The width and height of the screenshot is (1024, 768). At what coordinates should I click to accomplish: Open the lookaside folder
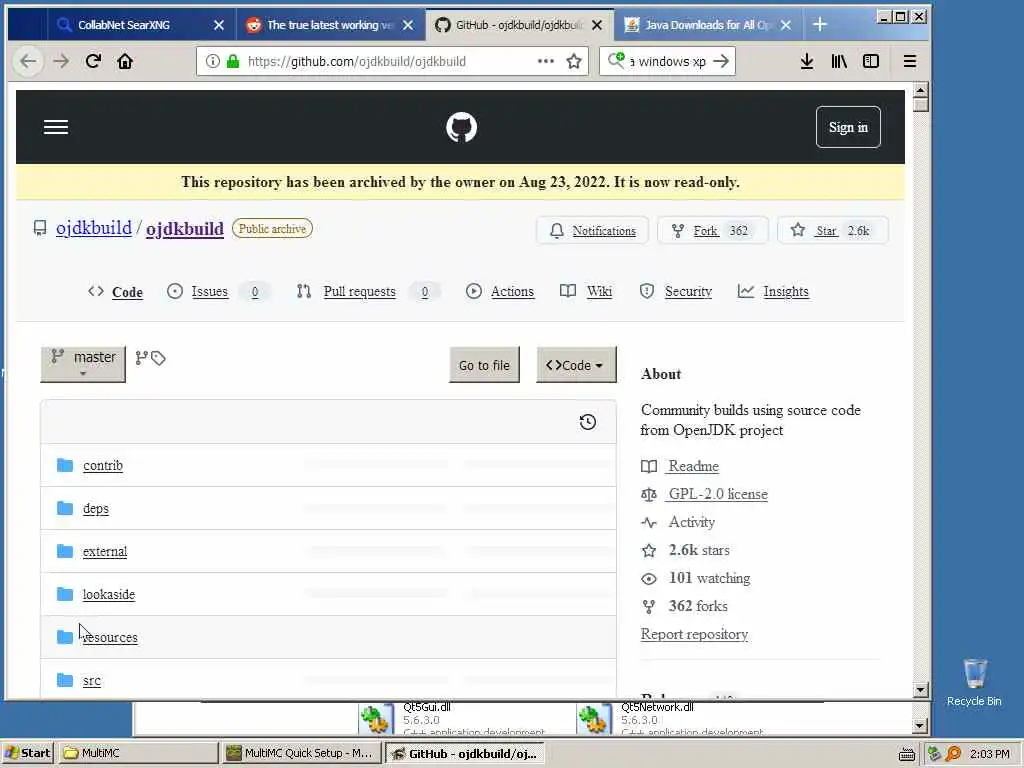click(109, 594)
